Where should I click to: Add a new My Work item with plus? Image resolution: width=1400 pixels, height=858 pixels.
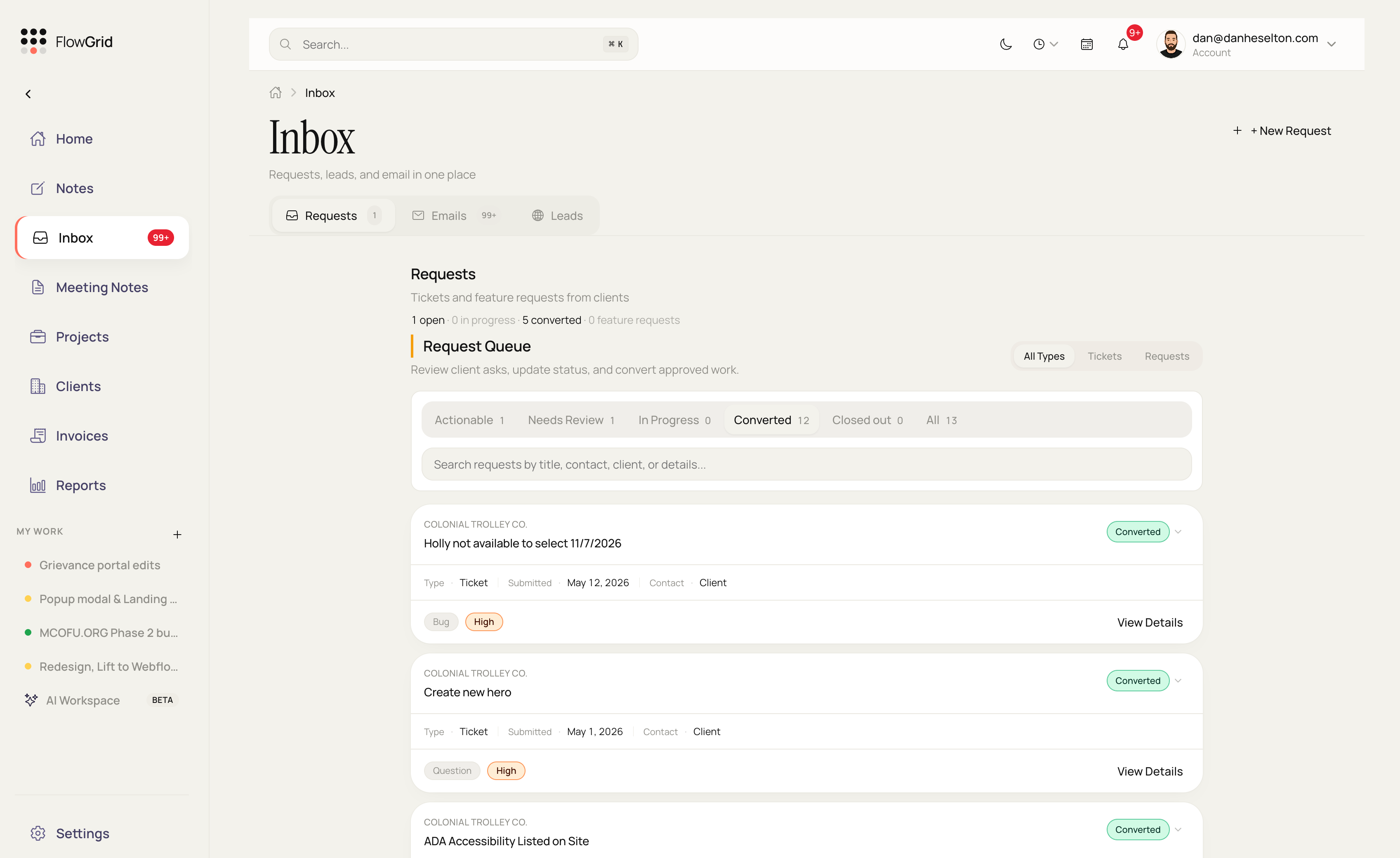click(x=177, y=534)
